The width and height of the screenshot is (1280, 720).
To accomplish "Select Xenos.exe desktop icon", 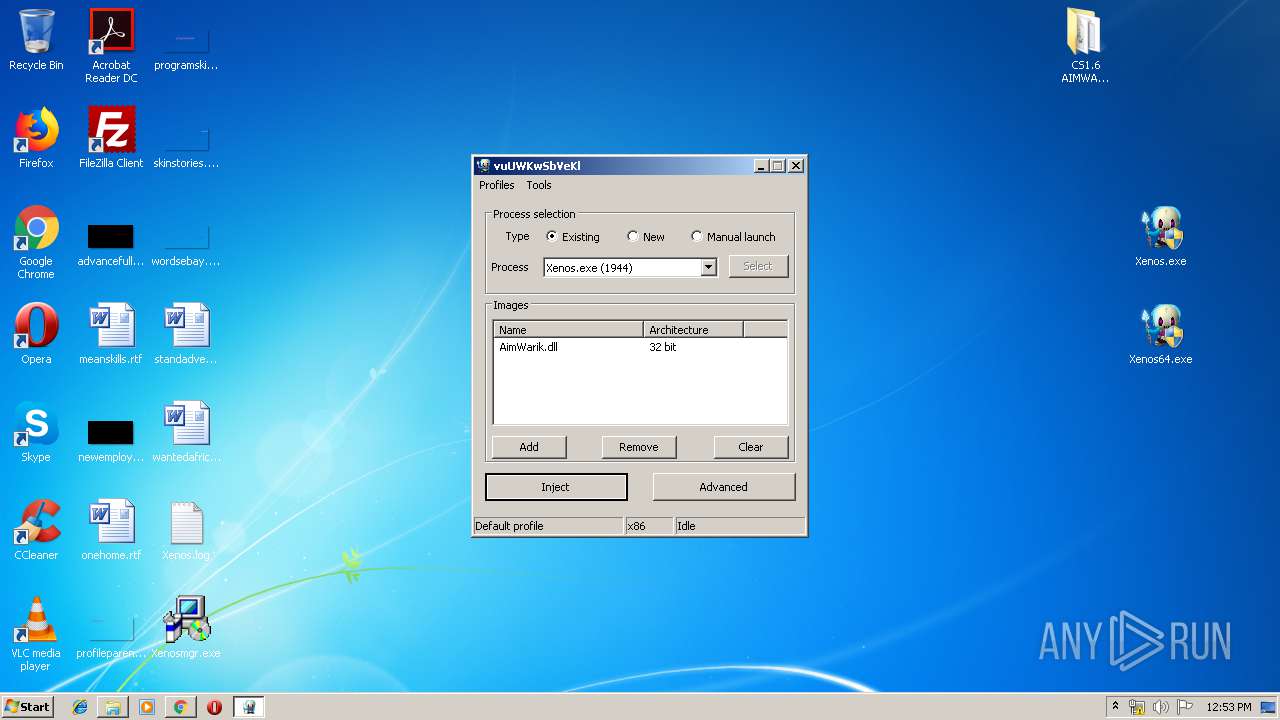I will pos(1161,236).
